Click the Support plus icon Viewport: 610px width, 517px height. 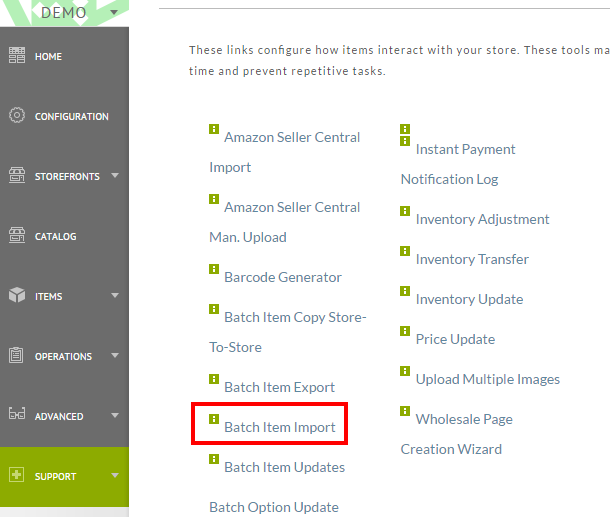[x=16, y=475]
